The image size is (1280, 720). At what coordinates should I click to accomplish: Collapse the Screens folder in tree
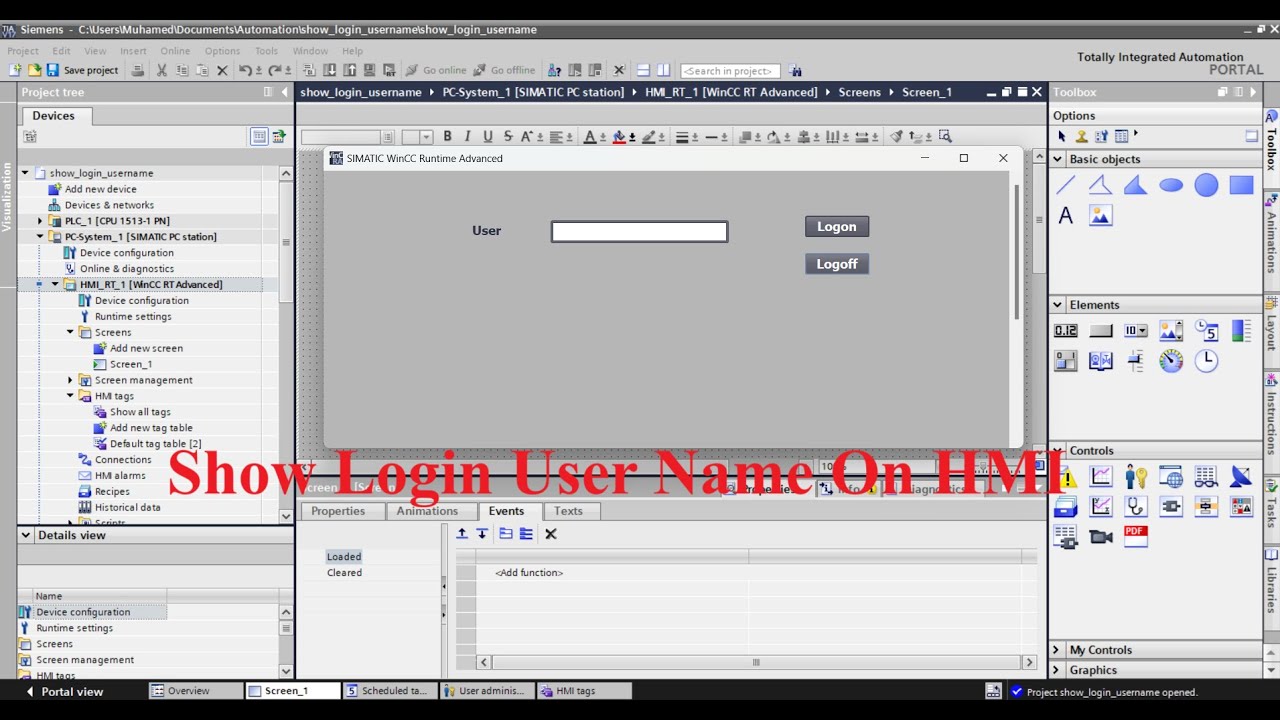(x=71, y=332)
